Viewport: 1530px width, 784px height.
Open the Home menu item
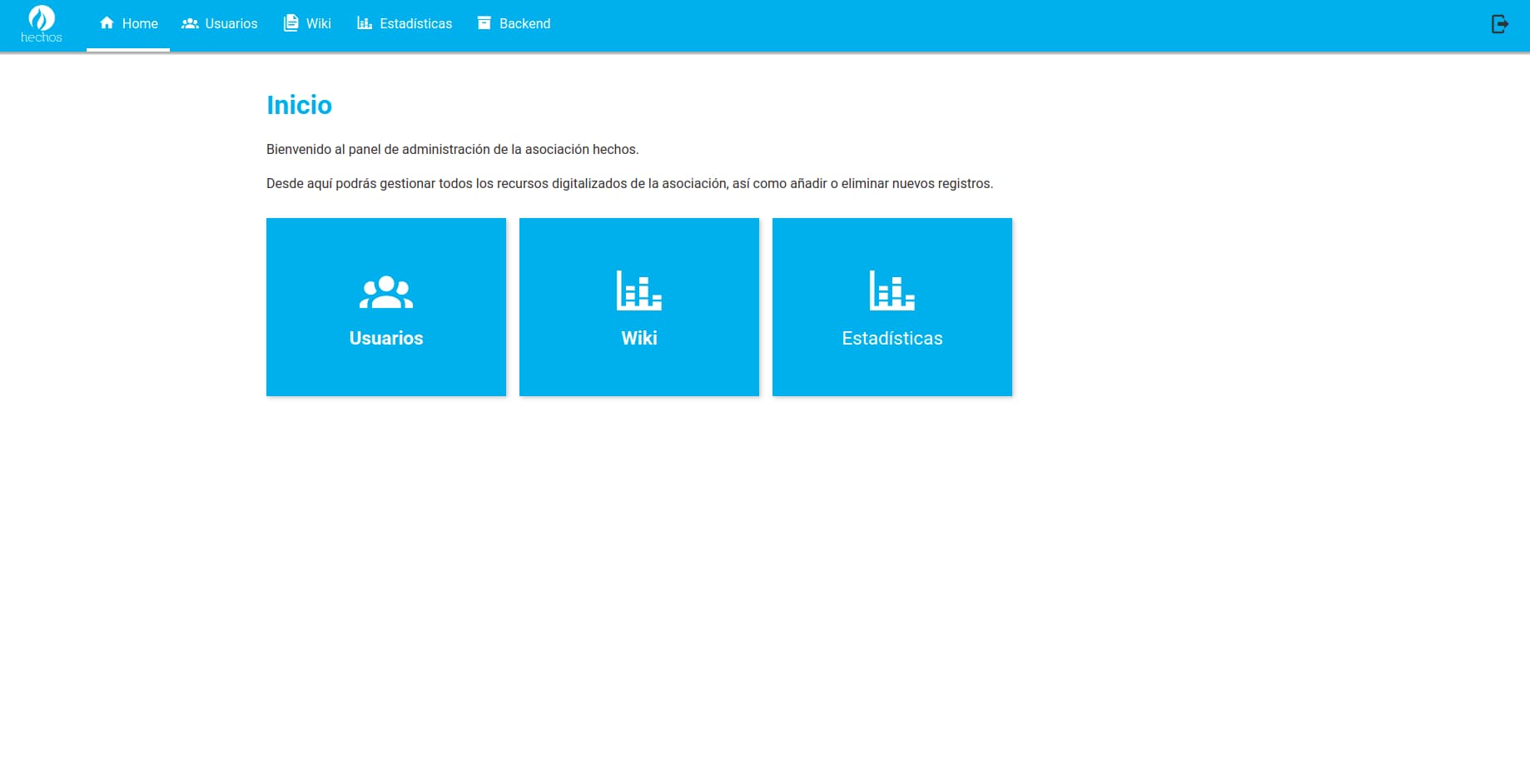(140, 23)
